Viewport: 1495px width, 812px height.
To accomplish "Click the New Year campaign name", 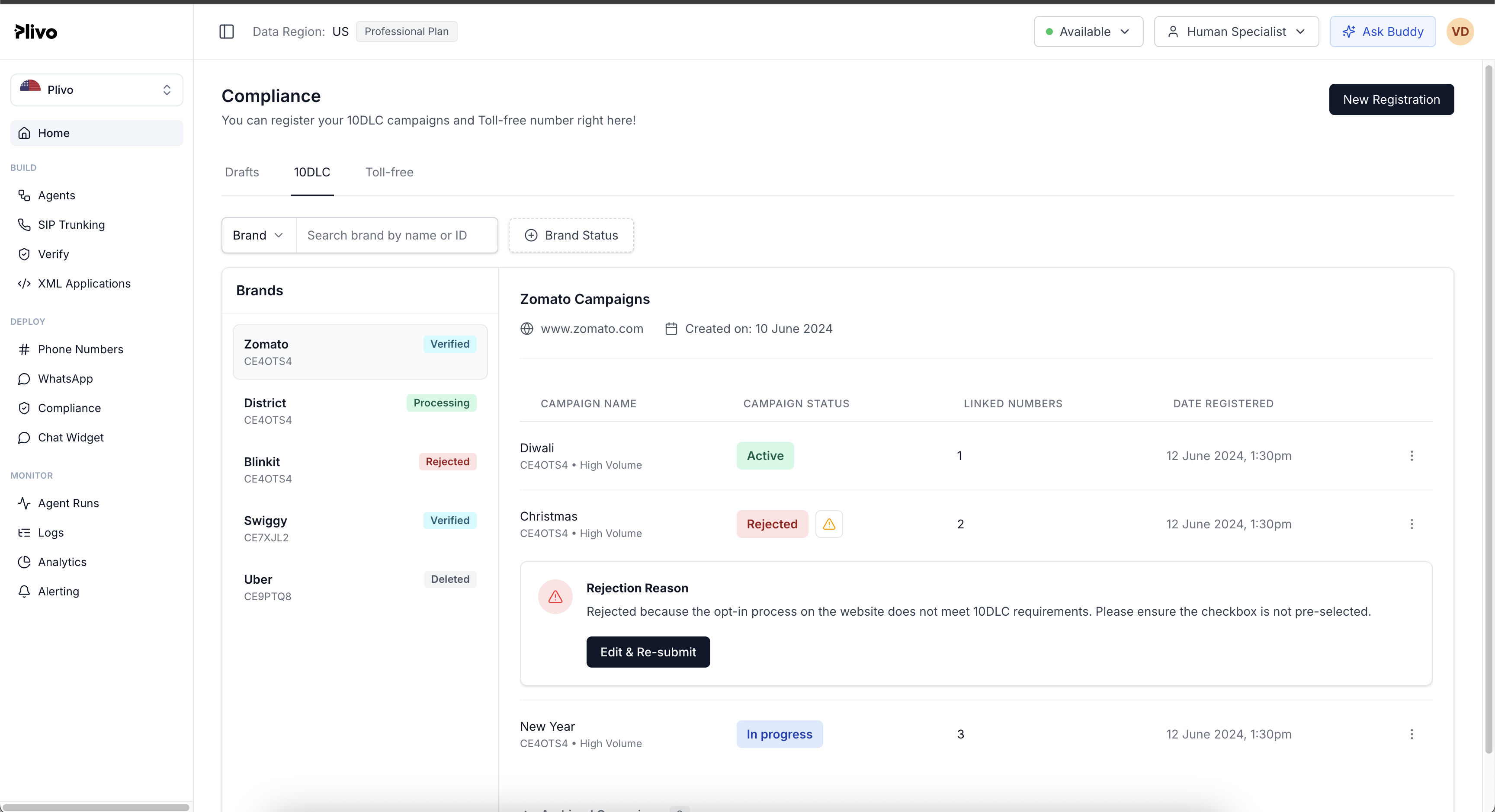I will point(547,727).
